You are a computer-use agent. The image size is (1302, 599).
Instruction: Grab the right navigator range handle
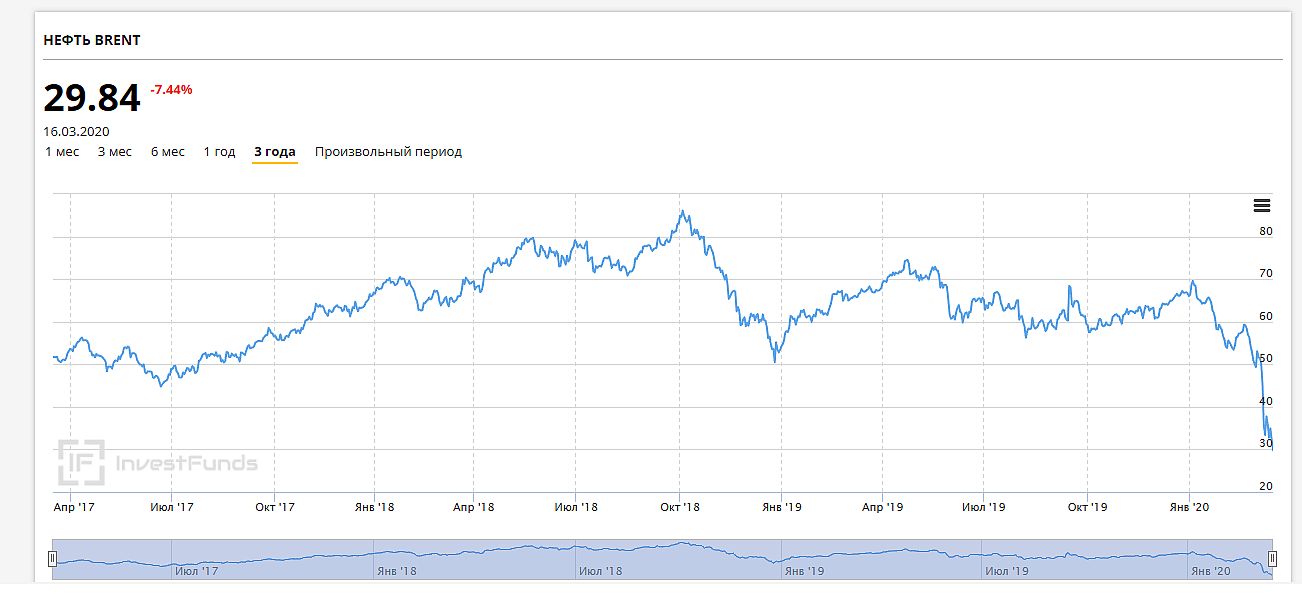[x=1272, y=558]
